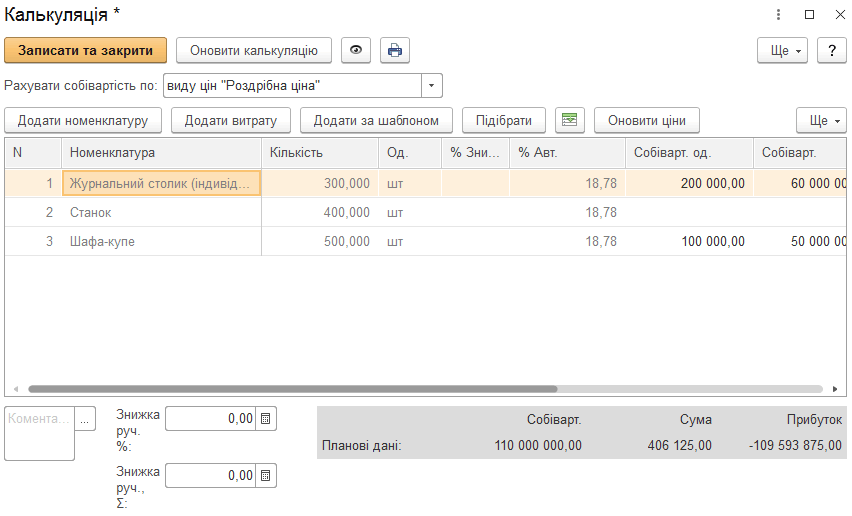The width and height of the screenshot is (852, 516).
Task: Click the green table settings icon
Action: tap(569, 120)
